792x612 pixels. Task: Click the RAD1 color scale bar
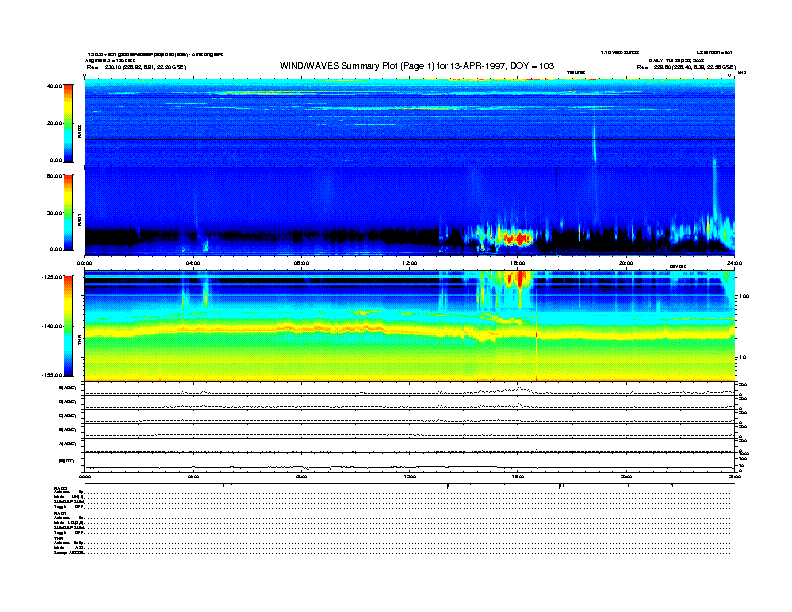click(68, 213)
